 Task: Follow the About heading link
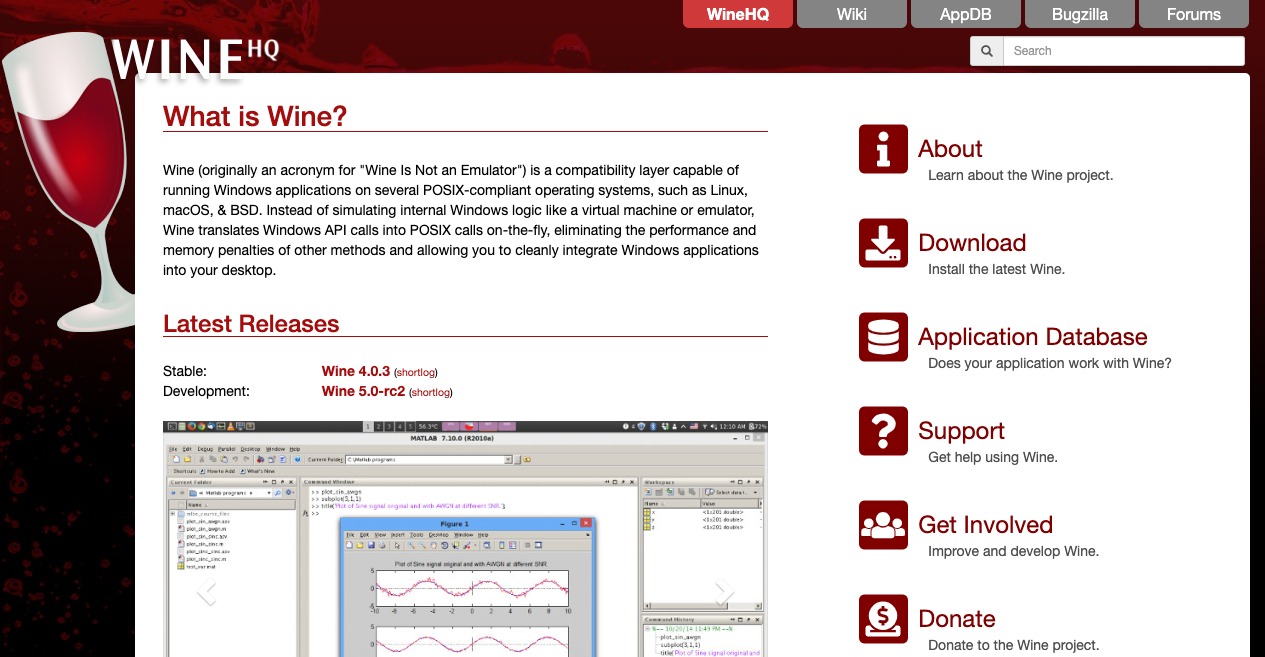point(950,149)
